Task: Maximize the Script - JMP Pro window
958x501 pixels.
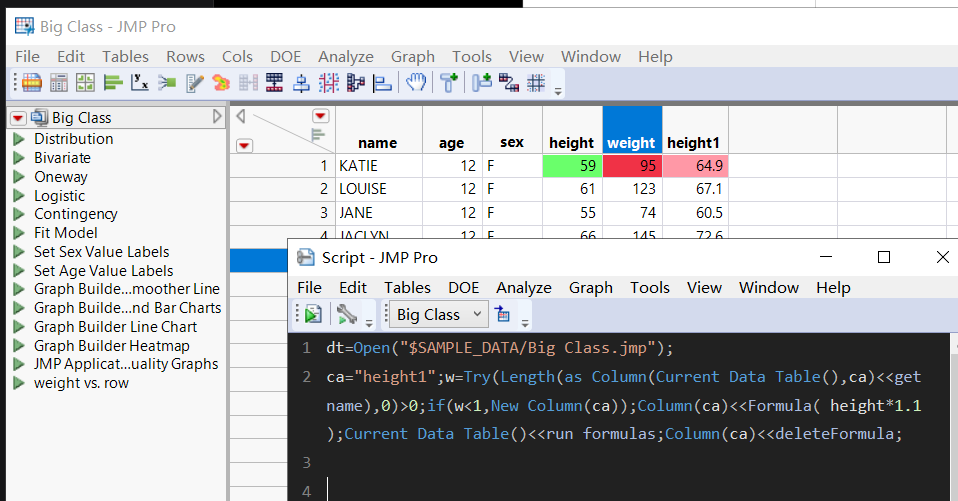Action: (x=883, y=257)
